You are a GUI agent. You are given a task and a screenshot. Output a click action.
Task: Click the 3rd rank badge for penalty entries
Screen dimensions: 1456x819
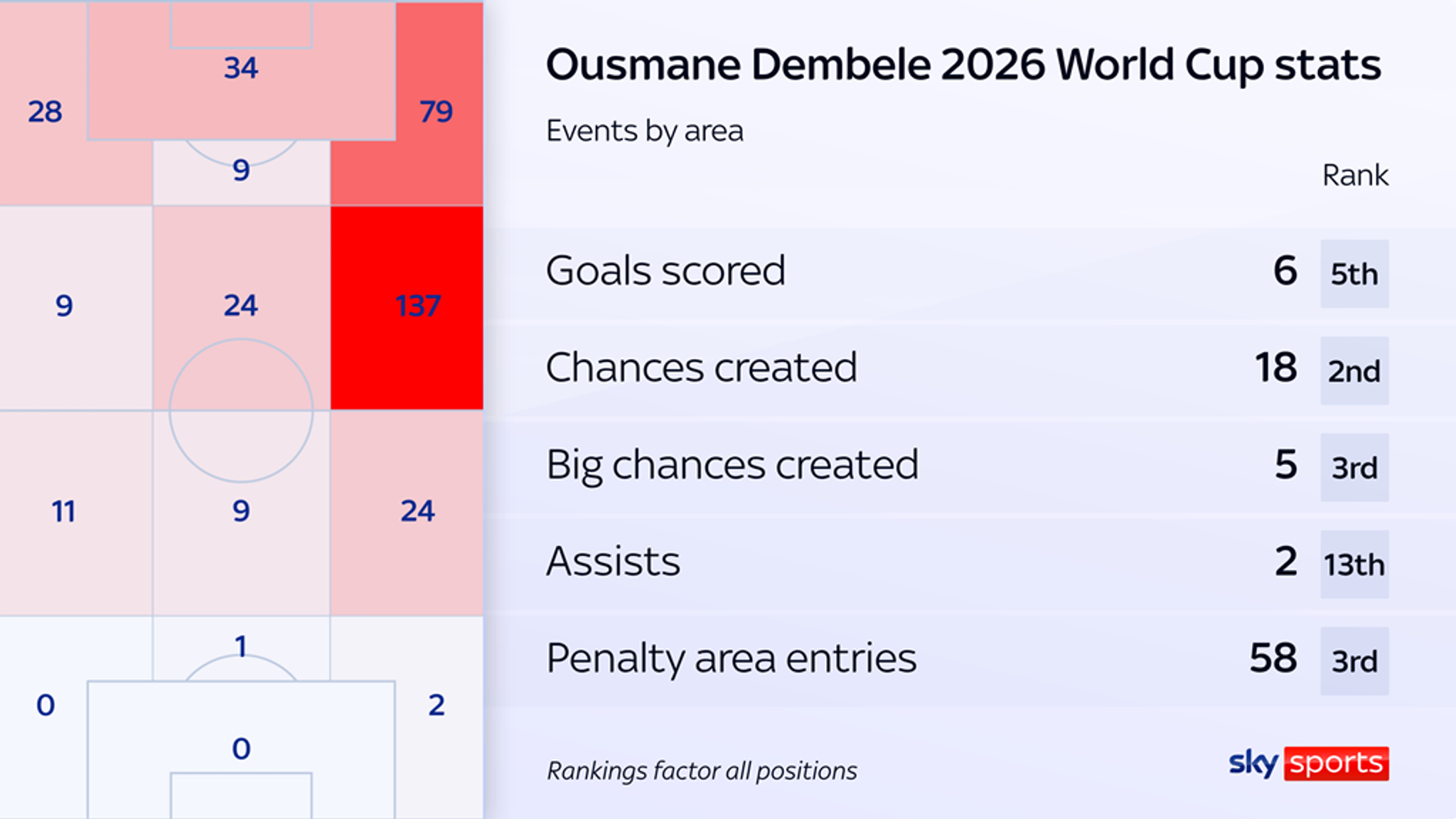tap(1354, 661)
